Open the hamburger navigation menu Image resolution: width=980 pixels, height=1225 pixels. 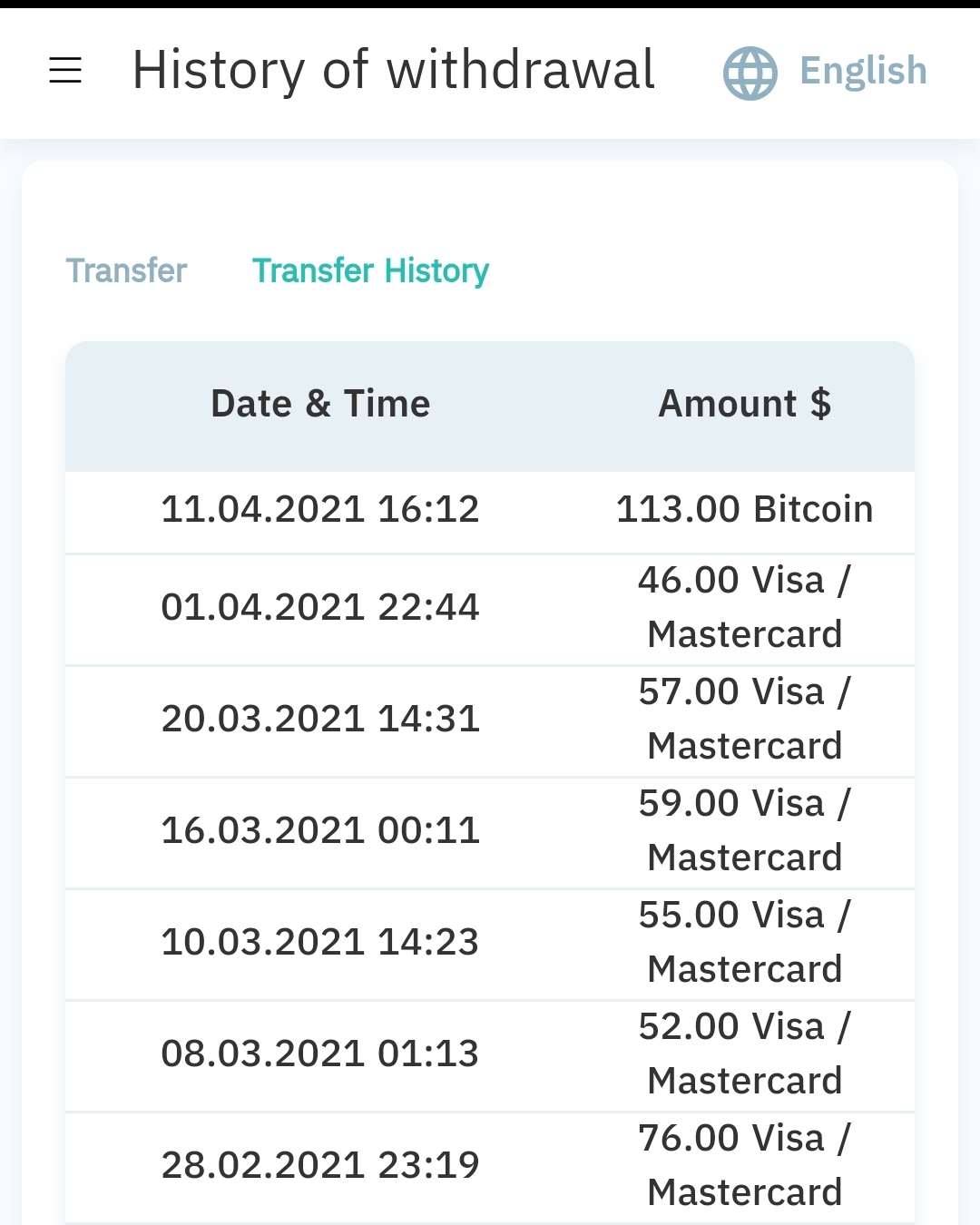tap(65, 70)
